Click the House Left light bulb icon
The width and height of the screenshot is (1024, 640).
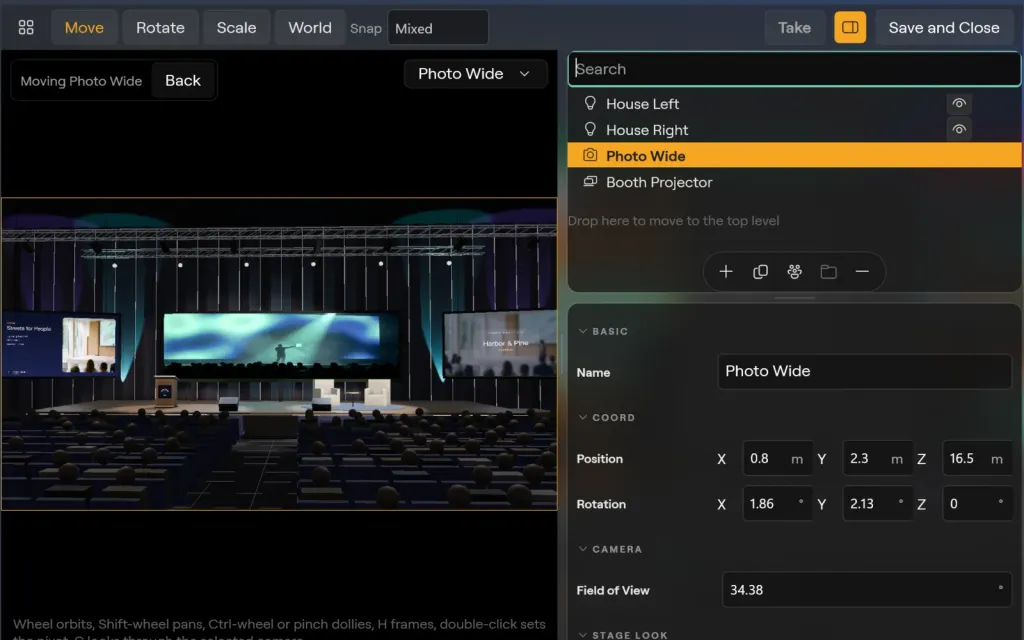590,103
